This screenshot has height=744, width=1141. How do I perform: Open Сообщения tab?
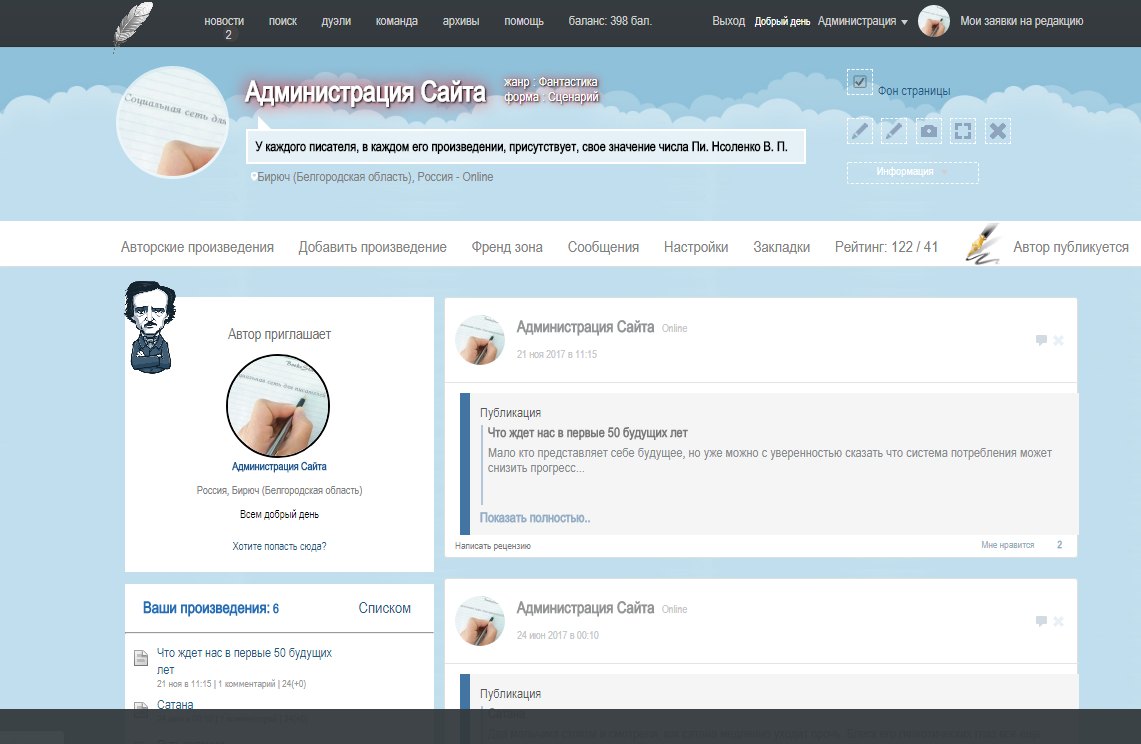coord(603,247)
